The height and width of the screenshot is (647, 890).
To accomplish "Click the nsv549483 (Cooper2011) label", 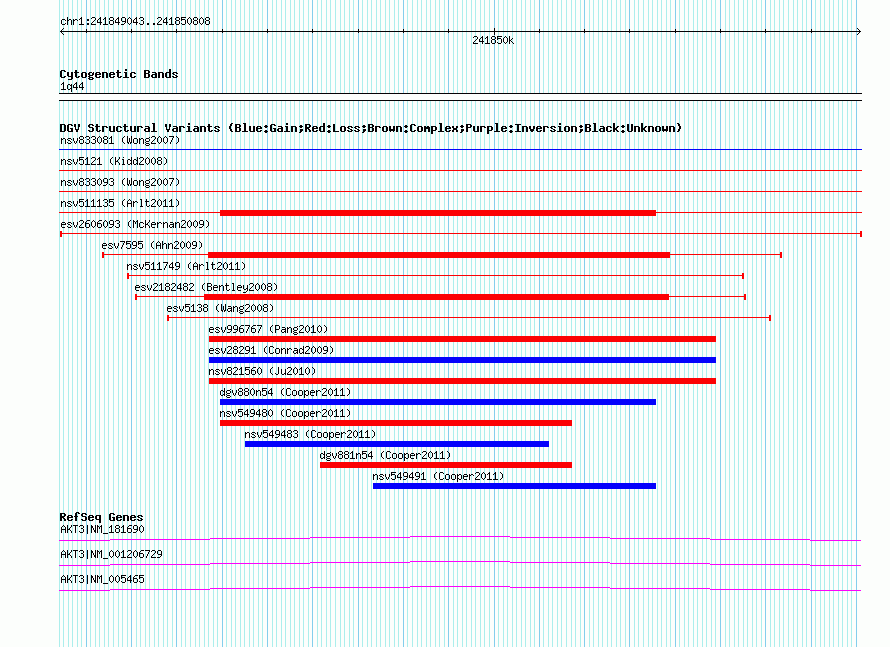I will point(310,434).
